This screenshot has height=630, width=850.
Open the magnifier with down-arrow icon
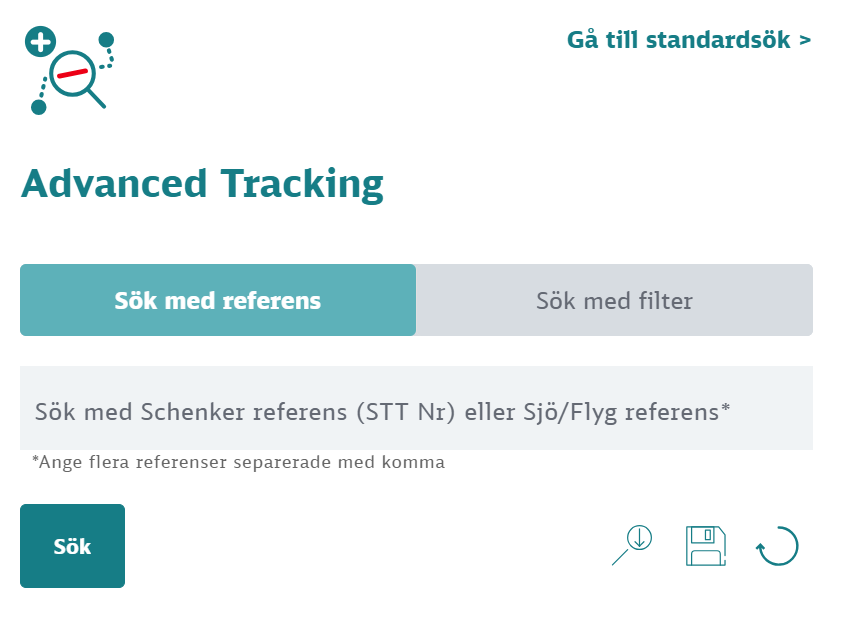click(x=632, y=545)
